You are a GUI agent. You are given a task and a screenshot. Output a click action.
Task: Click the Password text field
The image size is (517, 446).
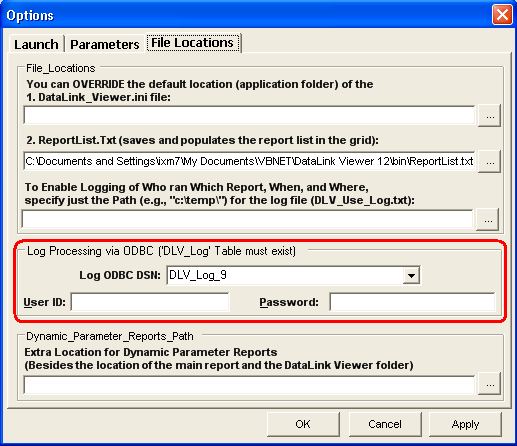412,302
